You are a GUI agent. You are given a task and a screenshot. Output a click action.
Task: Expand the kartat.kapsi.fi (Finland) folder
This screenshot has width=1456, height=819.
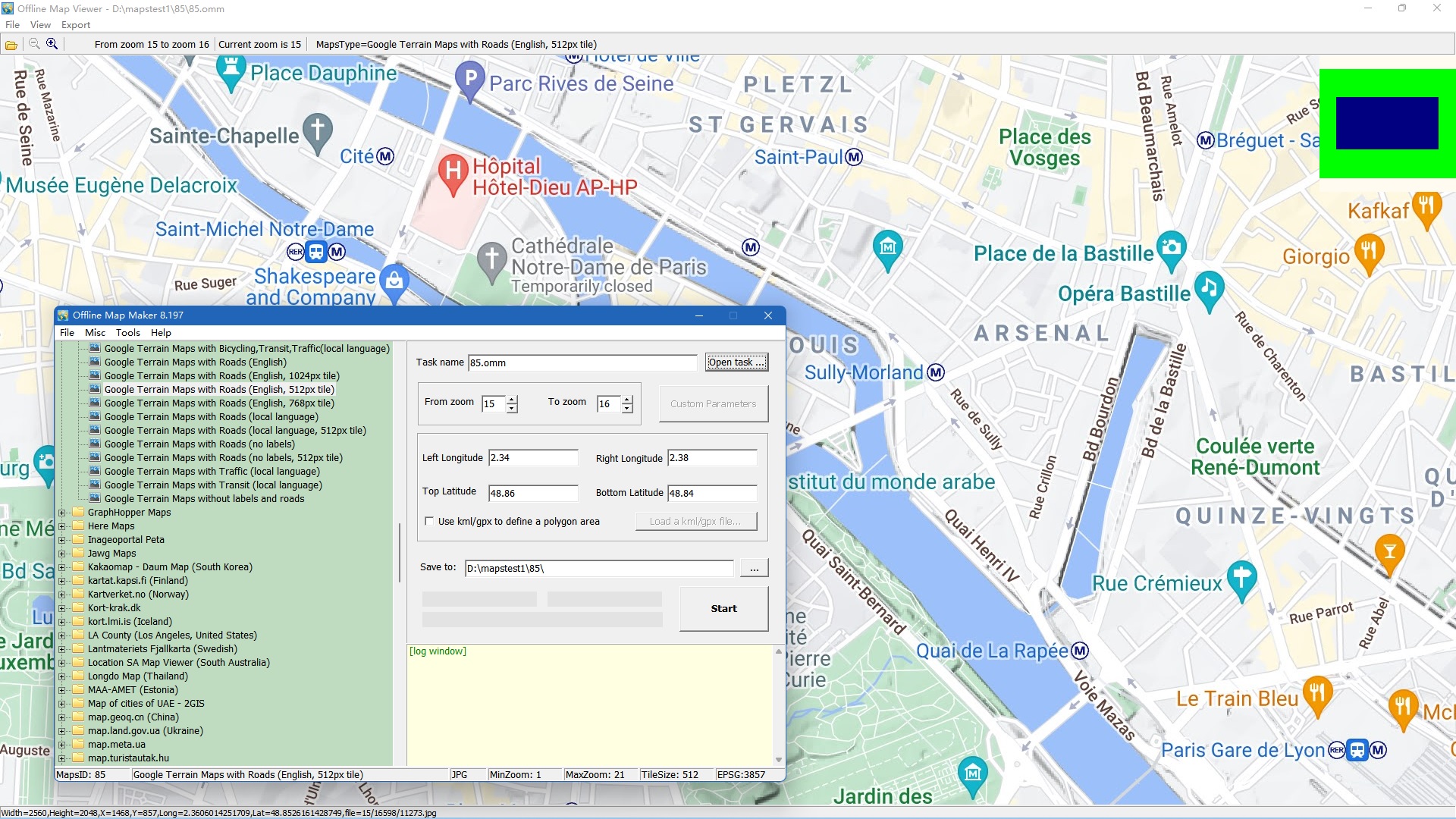62,581
